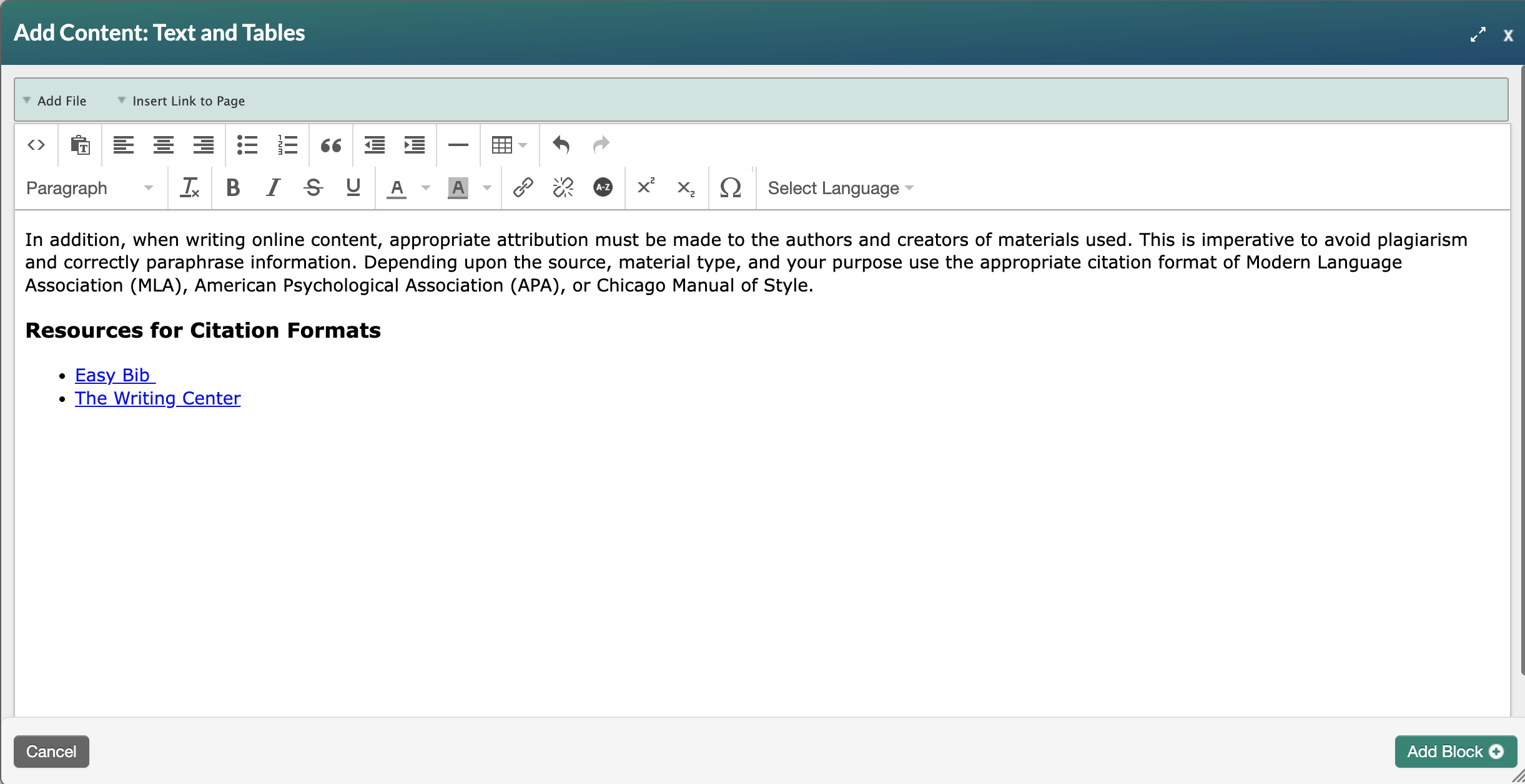
Task: Align text left
Action: point(124,145)
